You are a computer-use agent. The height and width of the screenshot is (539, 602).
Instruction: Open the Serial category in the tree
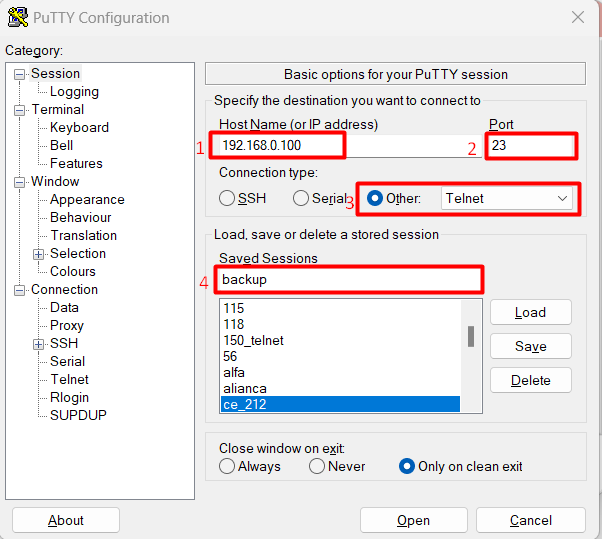[x=68, y=361]
